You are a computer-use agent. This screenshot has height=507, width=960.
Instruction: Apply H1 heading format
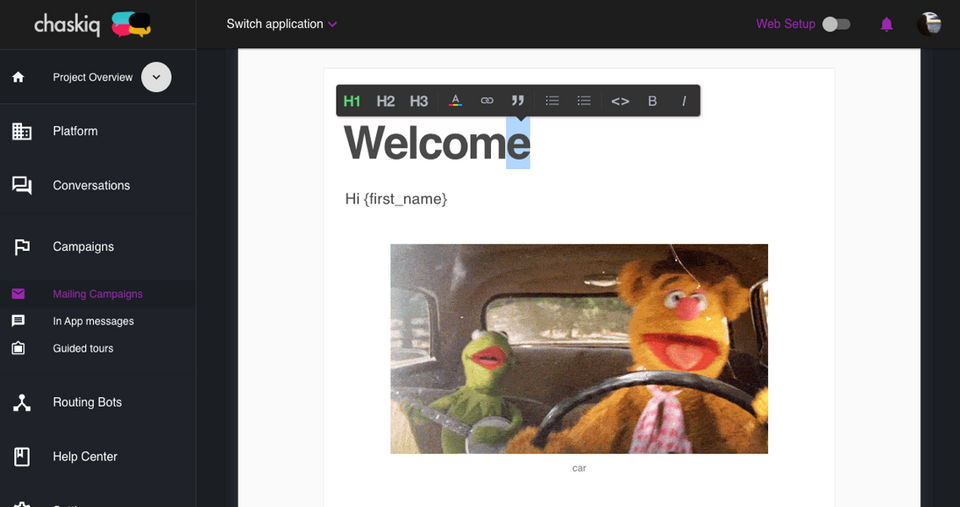[352, 101]
